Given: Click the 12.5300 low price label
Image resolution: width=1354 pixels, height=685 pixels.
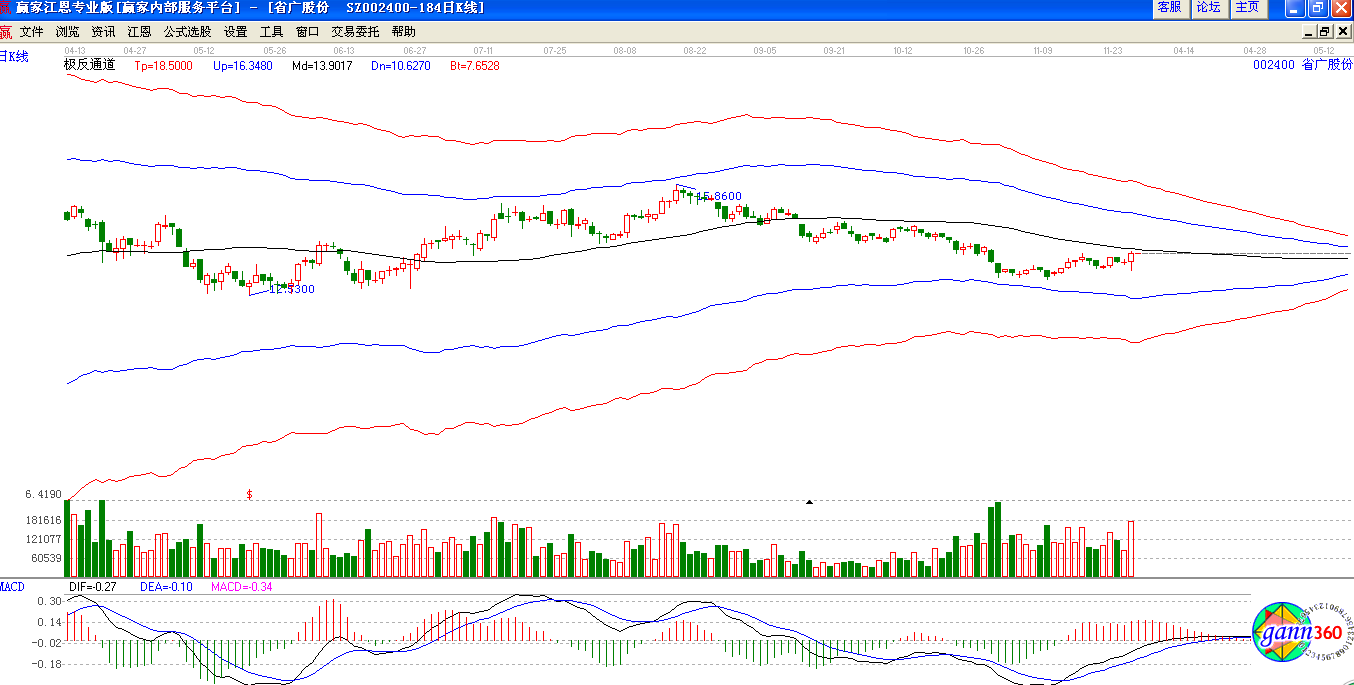Looking at the screenshot, I should click(x=292, y=290).
